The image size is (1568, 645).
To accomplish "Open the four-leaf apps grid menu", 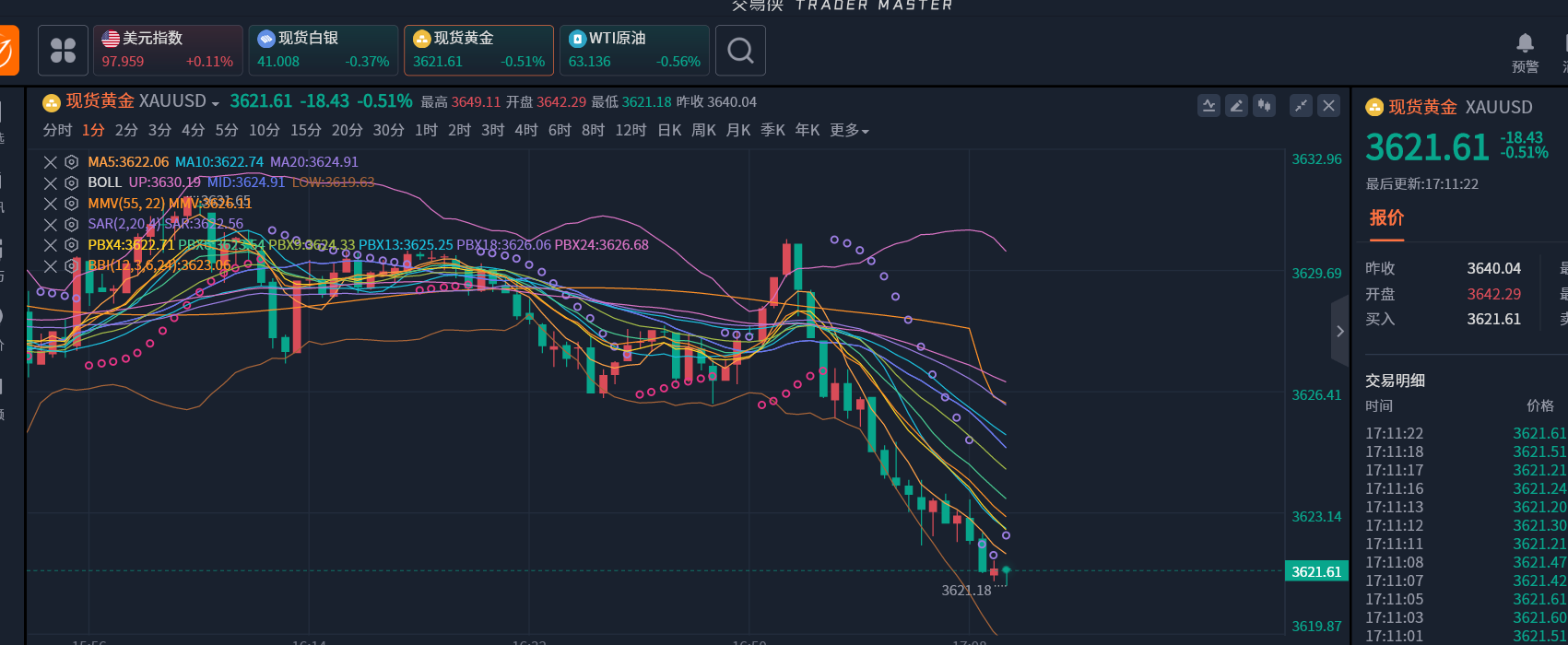I will 63,50.
